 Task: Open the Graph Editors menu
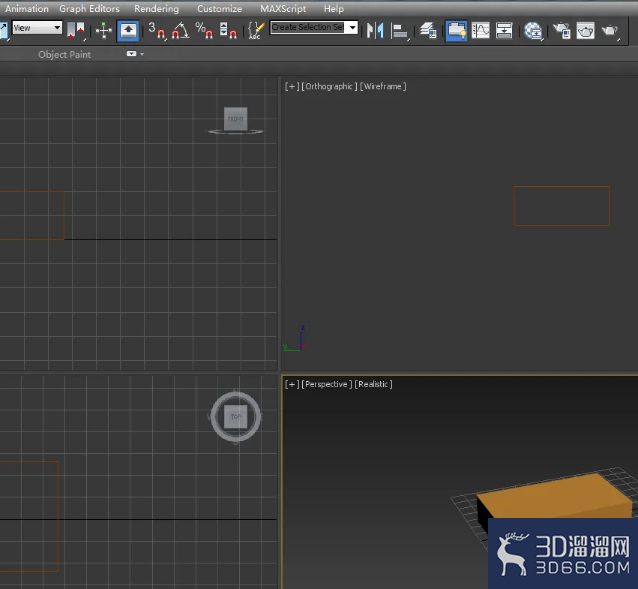[90, 9]
